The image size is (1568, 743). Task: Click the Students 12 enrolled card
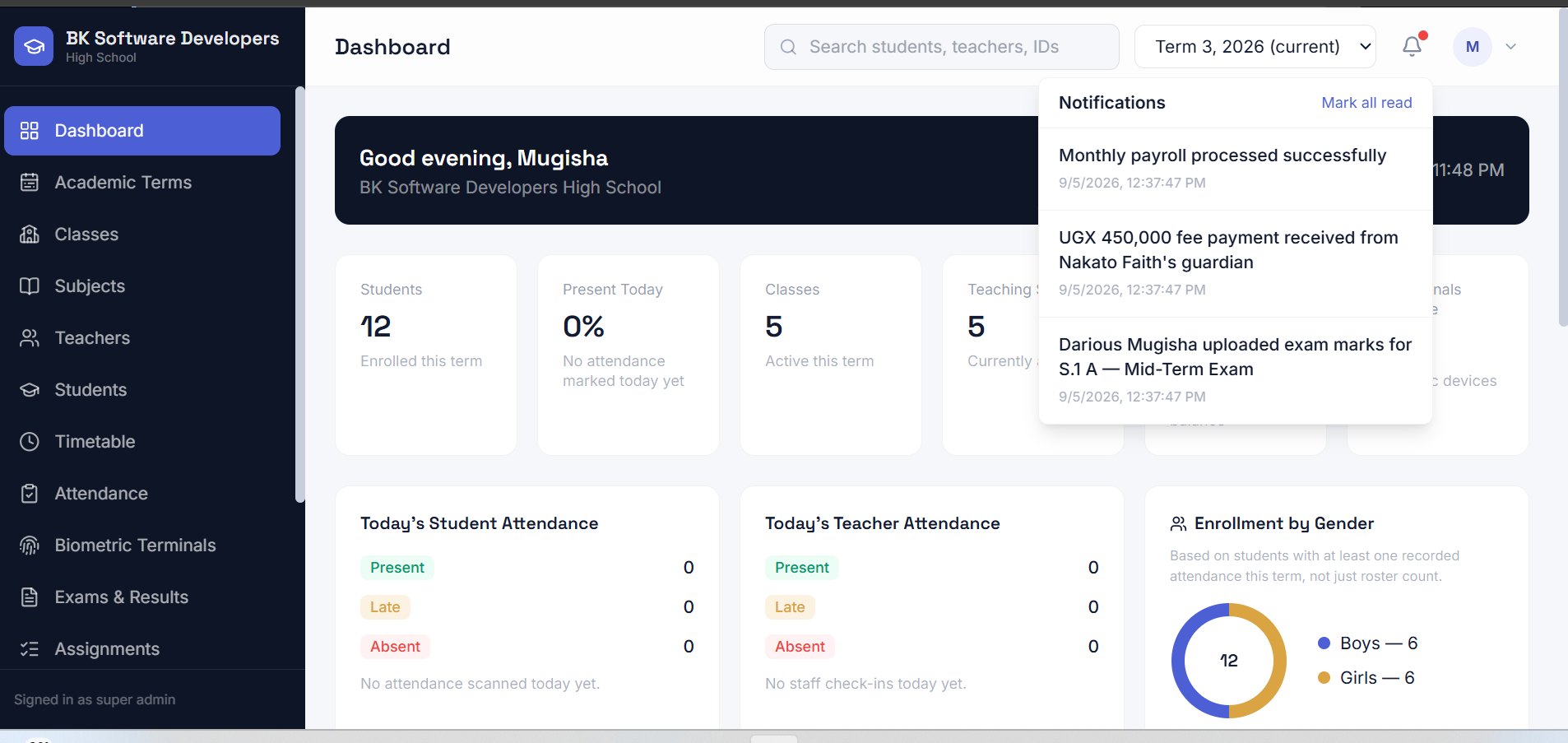coord(426,355)
